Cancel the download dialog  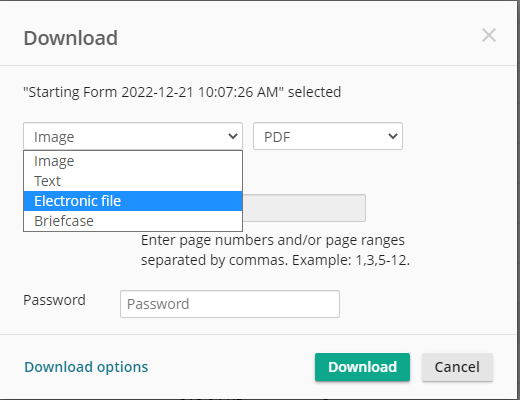pyautogui.click(x=457, y=367)
